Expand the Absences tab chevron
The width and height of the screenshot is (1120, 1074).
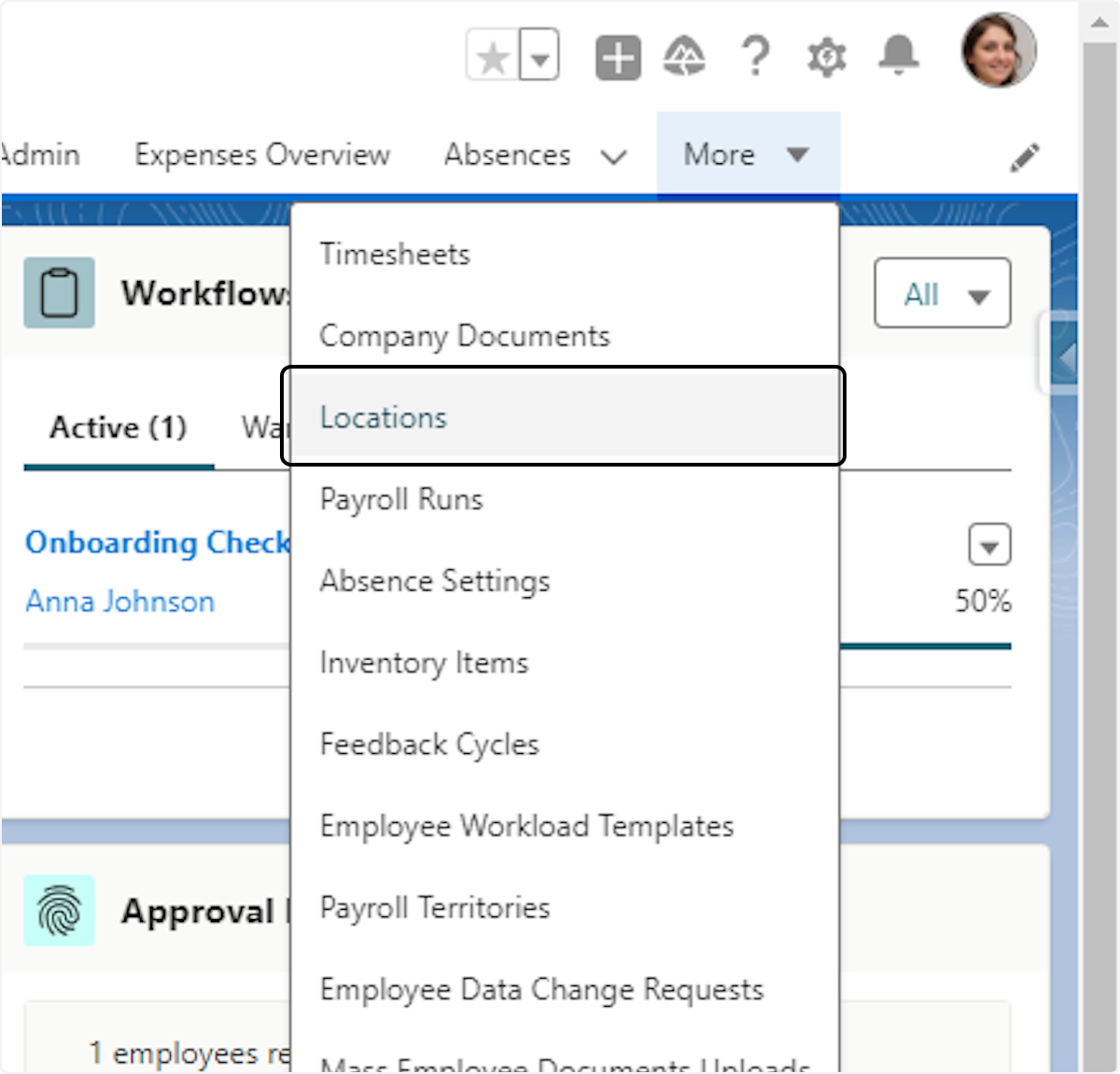click(x=613, y=157)
